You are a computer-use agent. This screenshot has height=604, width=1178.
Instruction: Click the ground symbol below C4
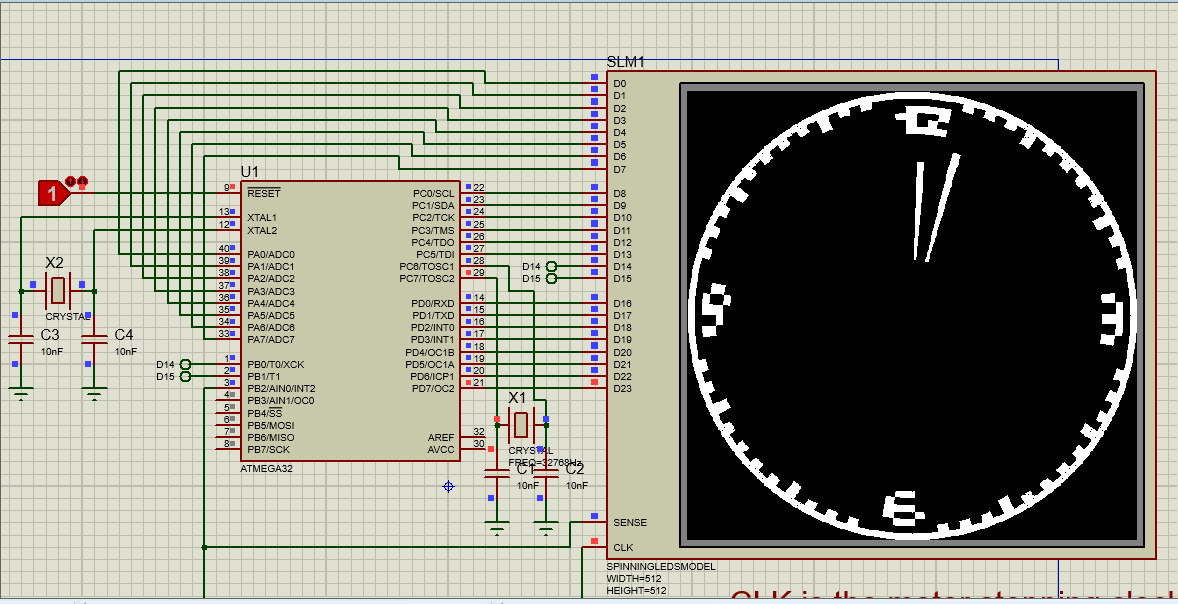point(94,394)
